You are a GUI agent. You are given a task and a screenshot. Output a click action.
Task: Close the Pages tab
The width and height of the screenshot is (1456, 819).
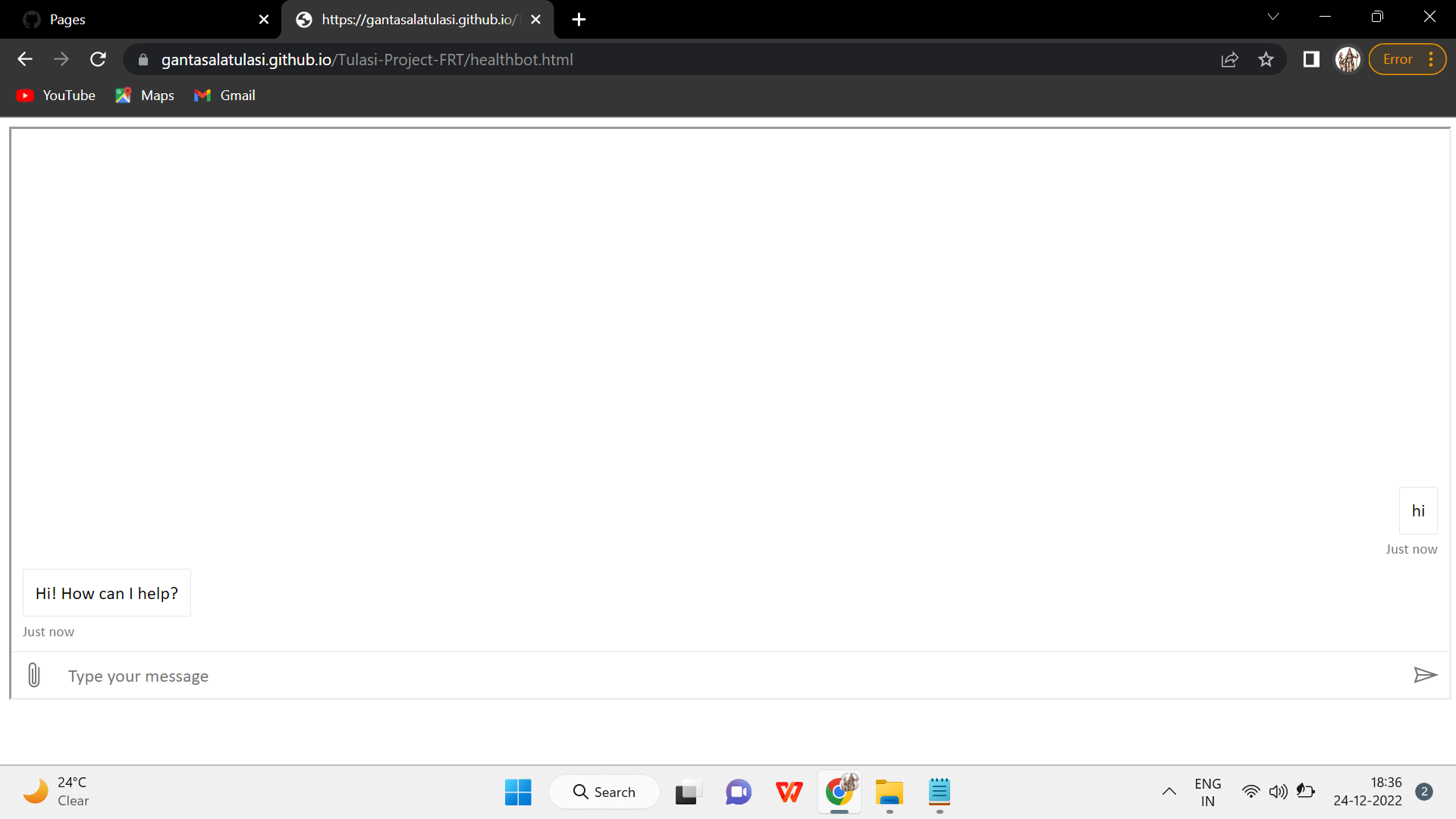264,20
